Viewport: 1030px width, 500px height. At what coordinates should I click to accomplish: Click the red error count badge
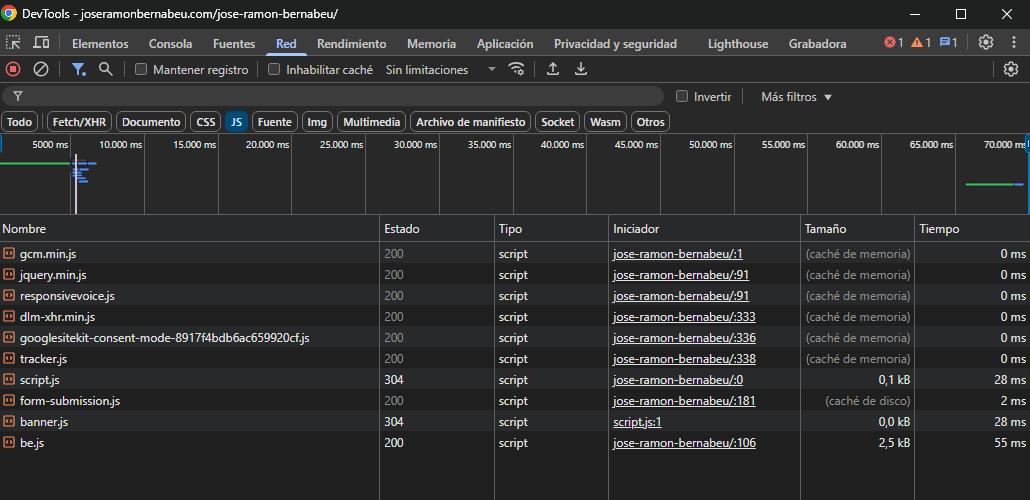pos(894,43)
